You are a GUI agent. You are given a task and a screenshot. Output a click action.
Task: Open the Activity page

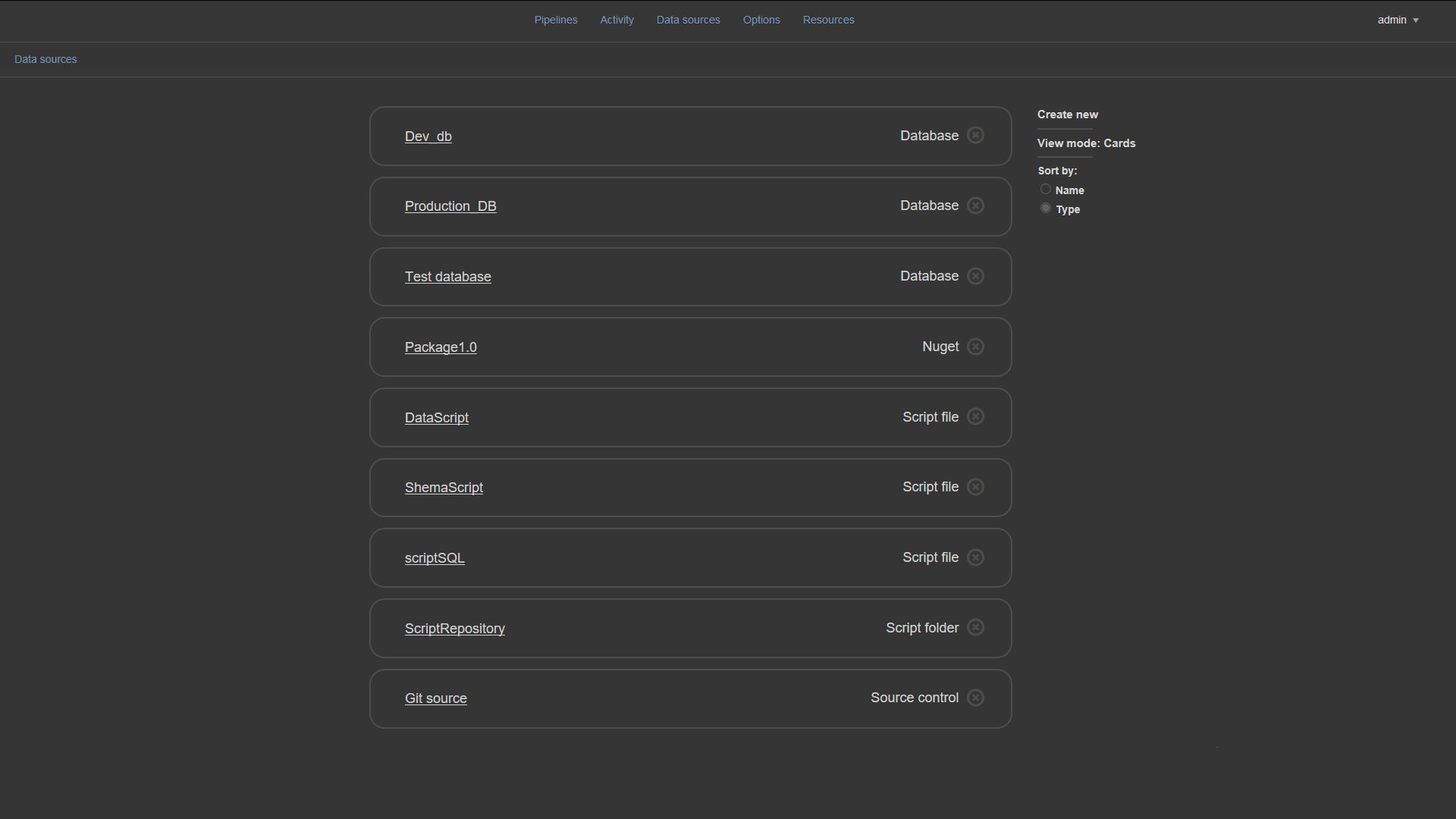point(617,20)
